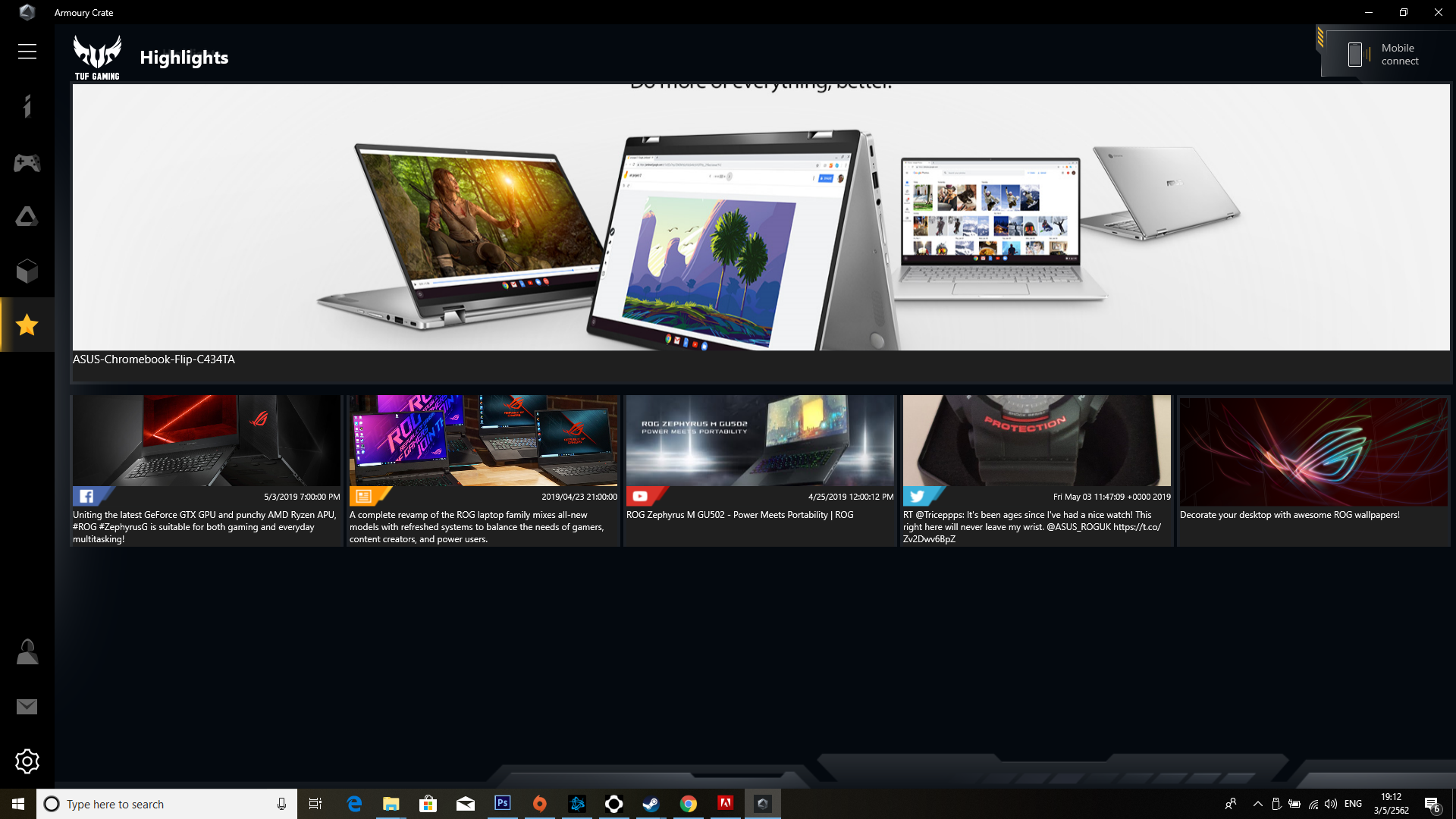Open File Explorer from taskbar
The image size is (1456, 819).
pyautogui.click(x=391, y=804)
